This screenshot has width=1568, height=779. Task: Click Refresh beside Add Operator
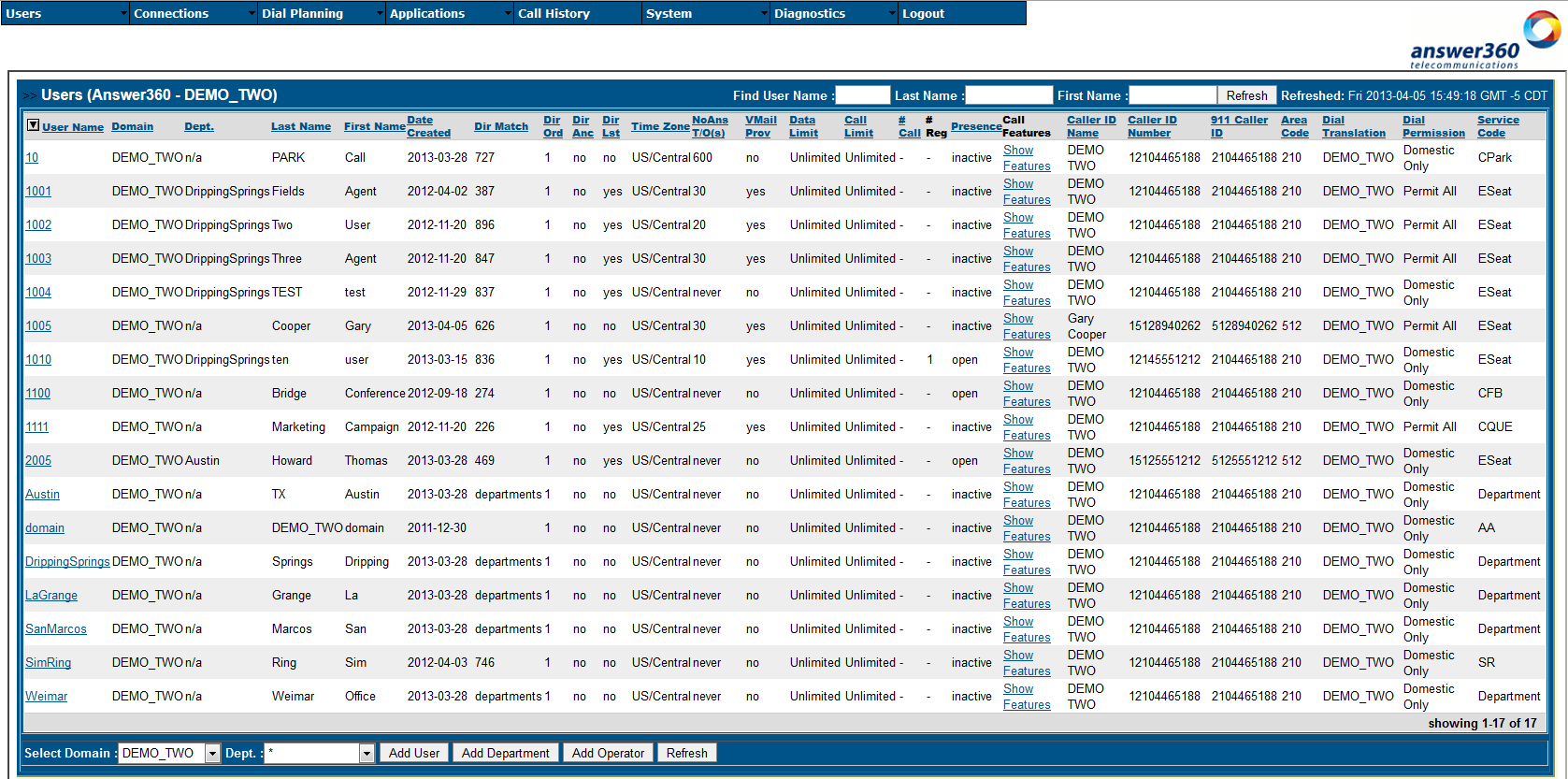(687, 753)
